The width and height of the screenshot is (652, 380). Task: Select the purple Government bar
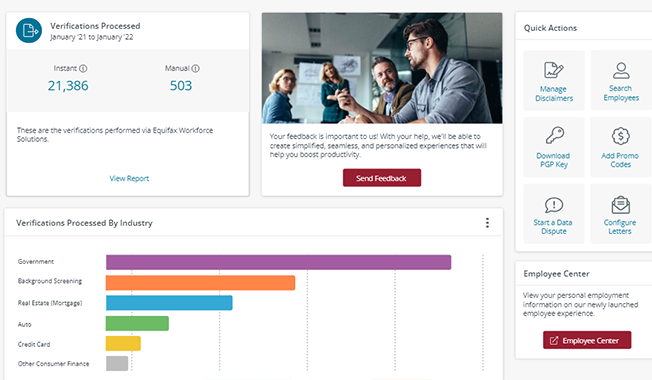pos(279,262)
